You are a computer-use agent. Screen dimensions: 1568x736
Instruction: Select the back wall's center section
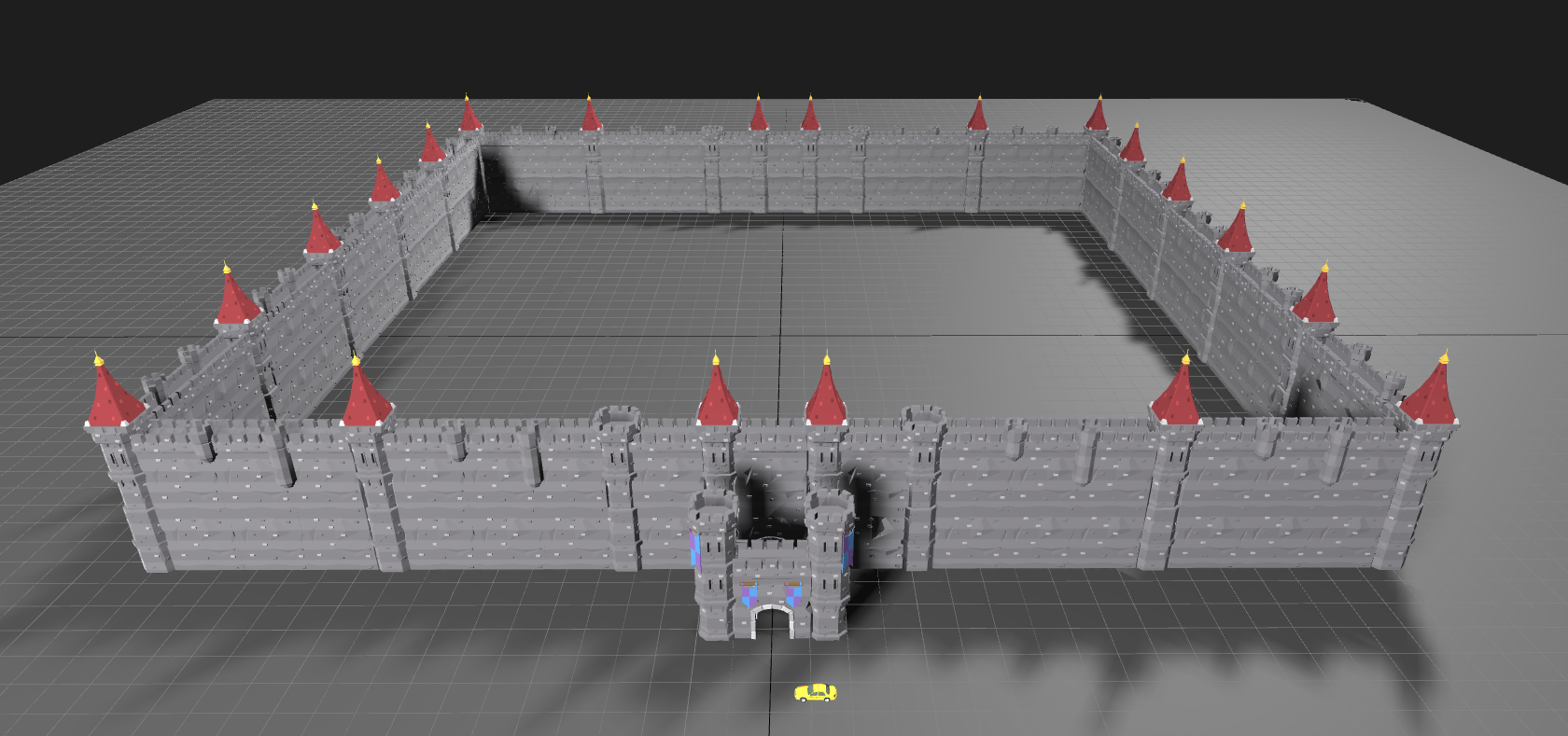[x=784, y=173]
